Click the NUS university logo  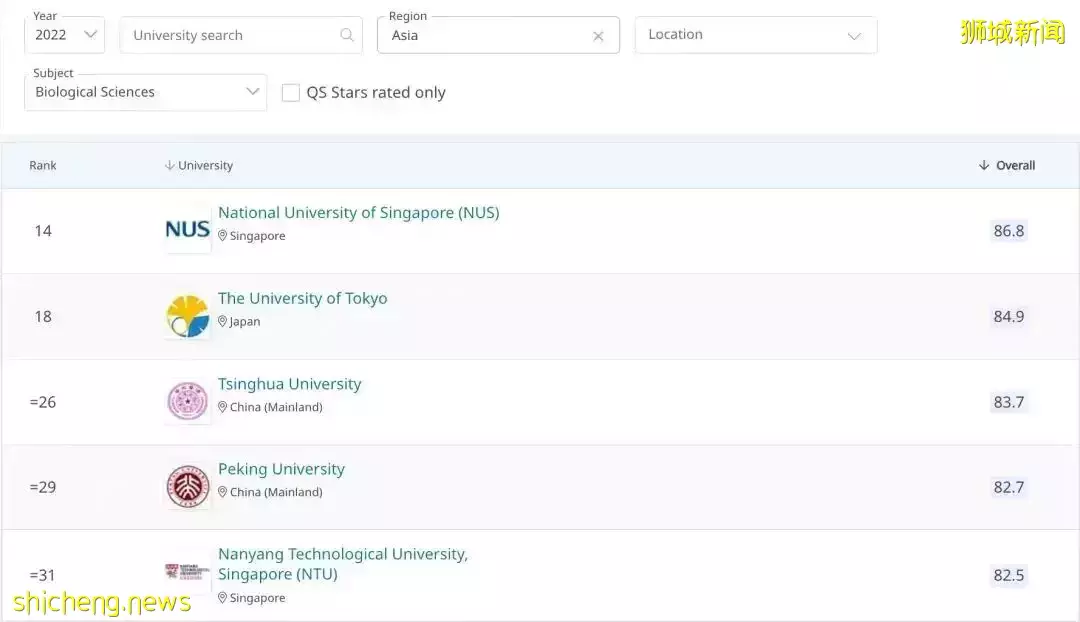click(x=186, y=229)
